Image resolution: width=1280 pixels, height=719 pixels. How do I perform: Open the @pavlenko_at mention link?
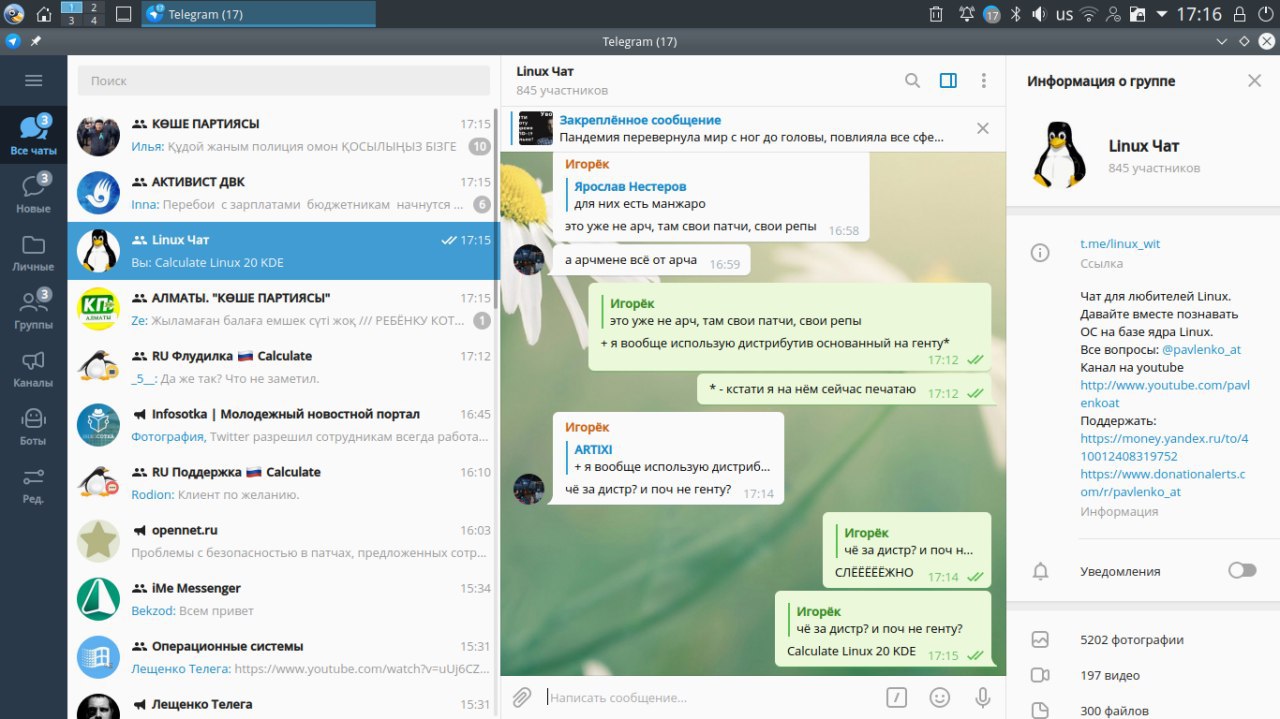click(x=1201, y=349)
